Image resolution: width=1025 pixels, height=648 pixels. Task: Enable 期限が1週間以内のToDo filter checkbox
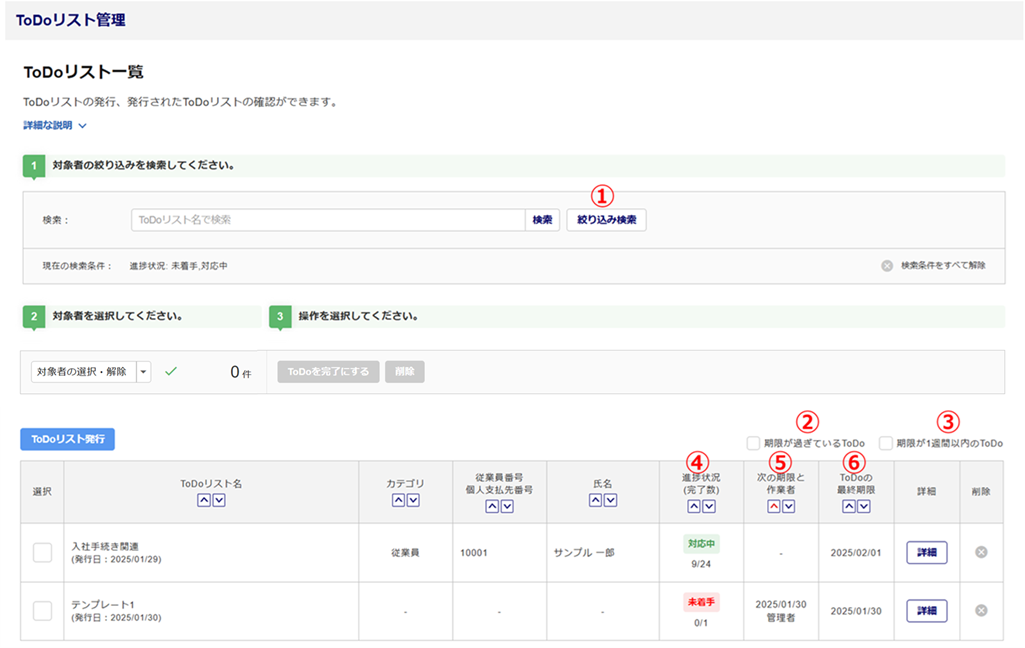coord(886,443)
